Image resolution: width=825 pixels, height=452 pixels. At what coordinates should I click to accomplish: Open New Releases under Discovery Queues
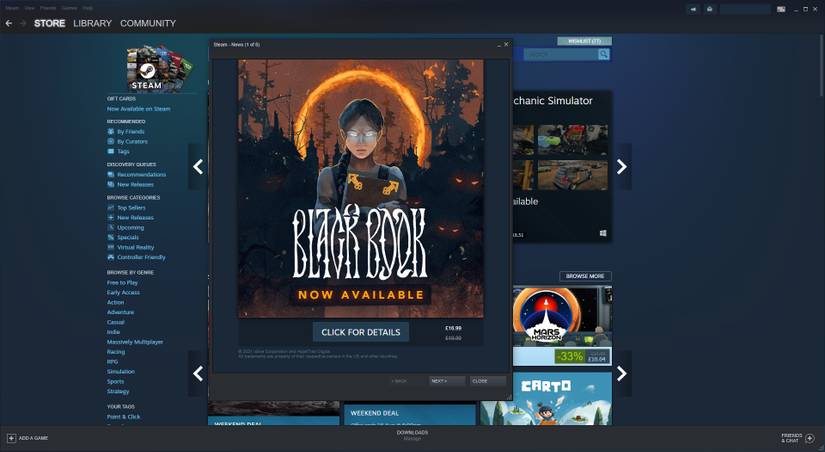tap(135, 185)
